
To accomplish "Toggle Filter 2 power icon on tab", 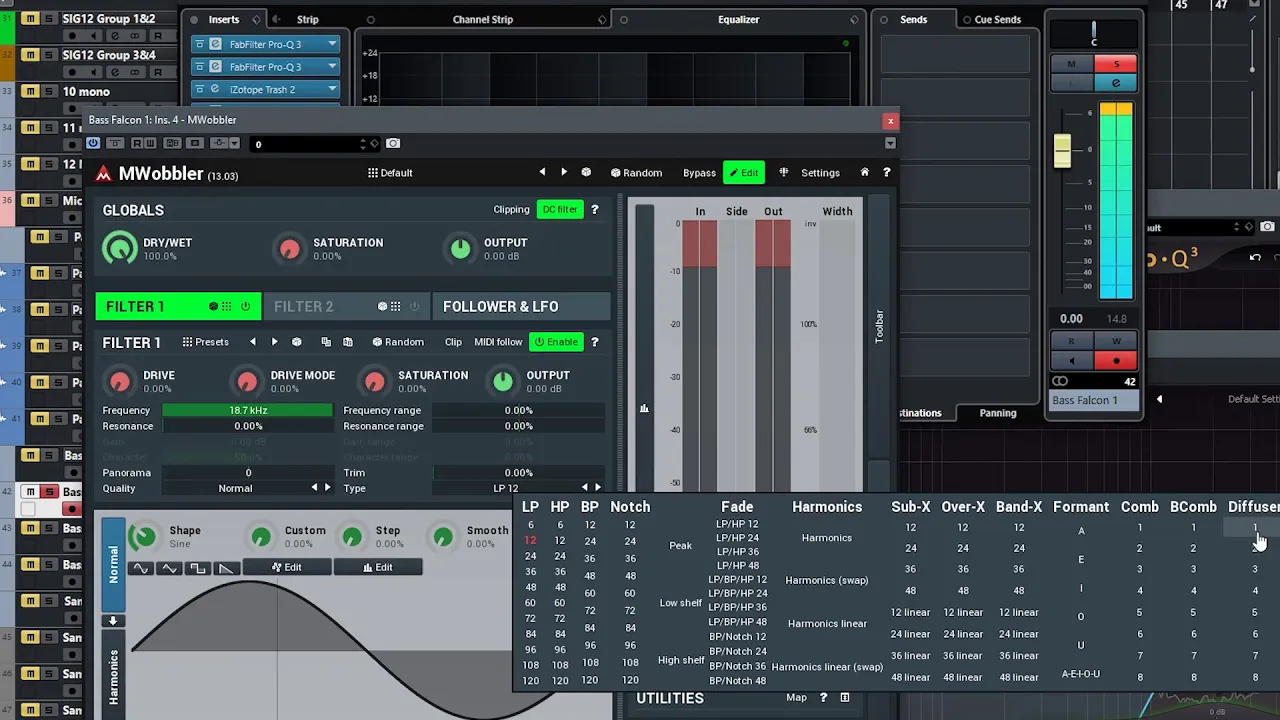I will pos(415,307).
